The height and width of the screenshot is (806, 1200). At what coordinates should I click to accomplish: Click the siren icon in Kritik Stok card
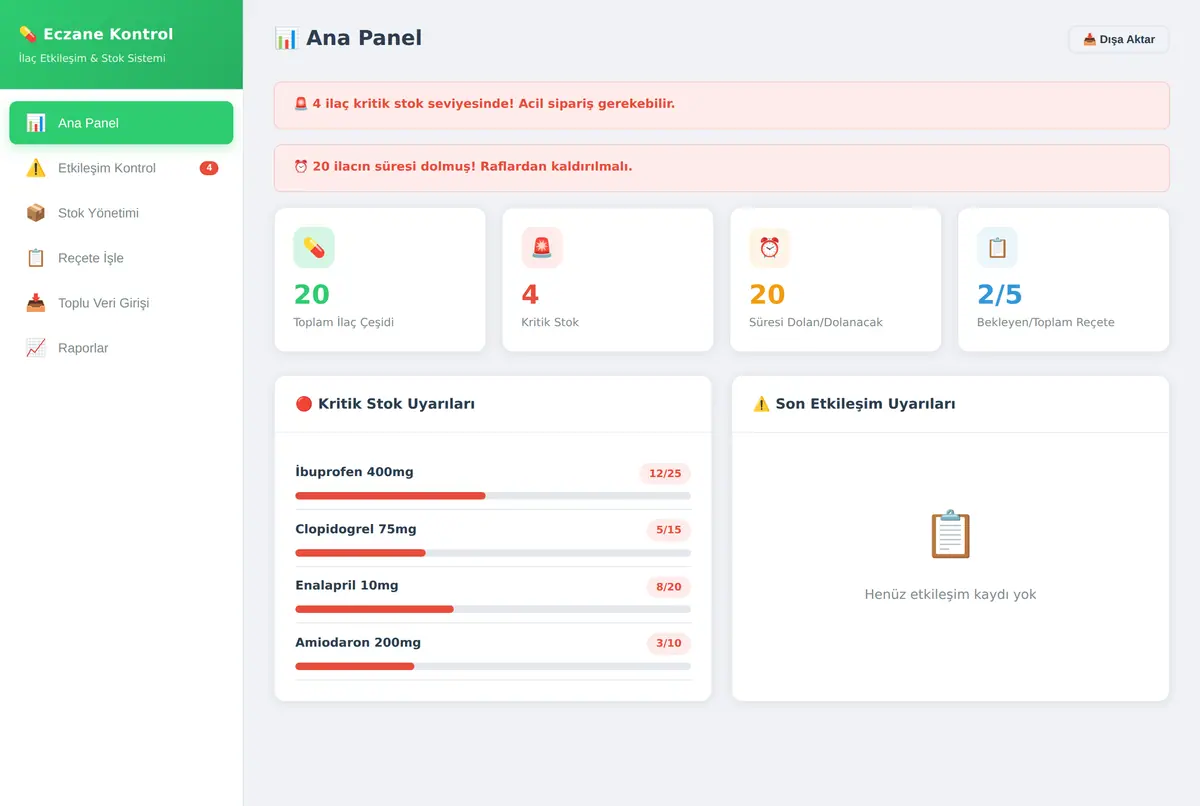tap(542, 248)
